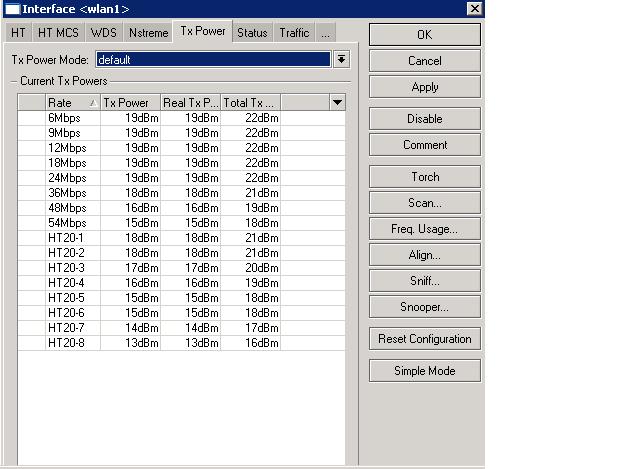Open the Nstreme tab
This screenshot has width=640, height=469.
149,33
